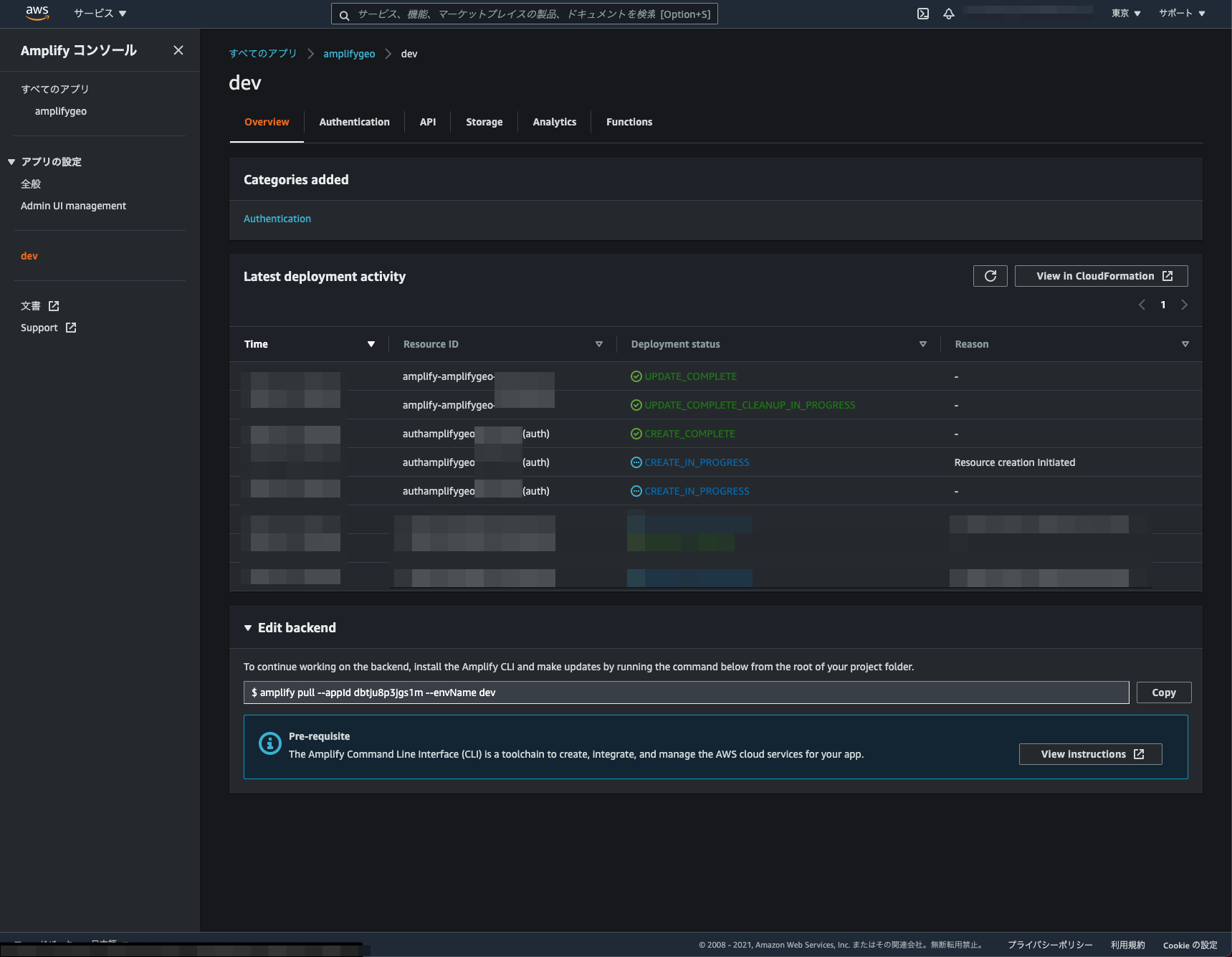
Task: Switch to the Analytics tab
Action: [555, 122]
